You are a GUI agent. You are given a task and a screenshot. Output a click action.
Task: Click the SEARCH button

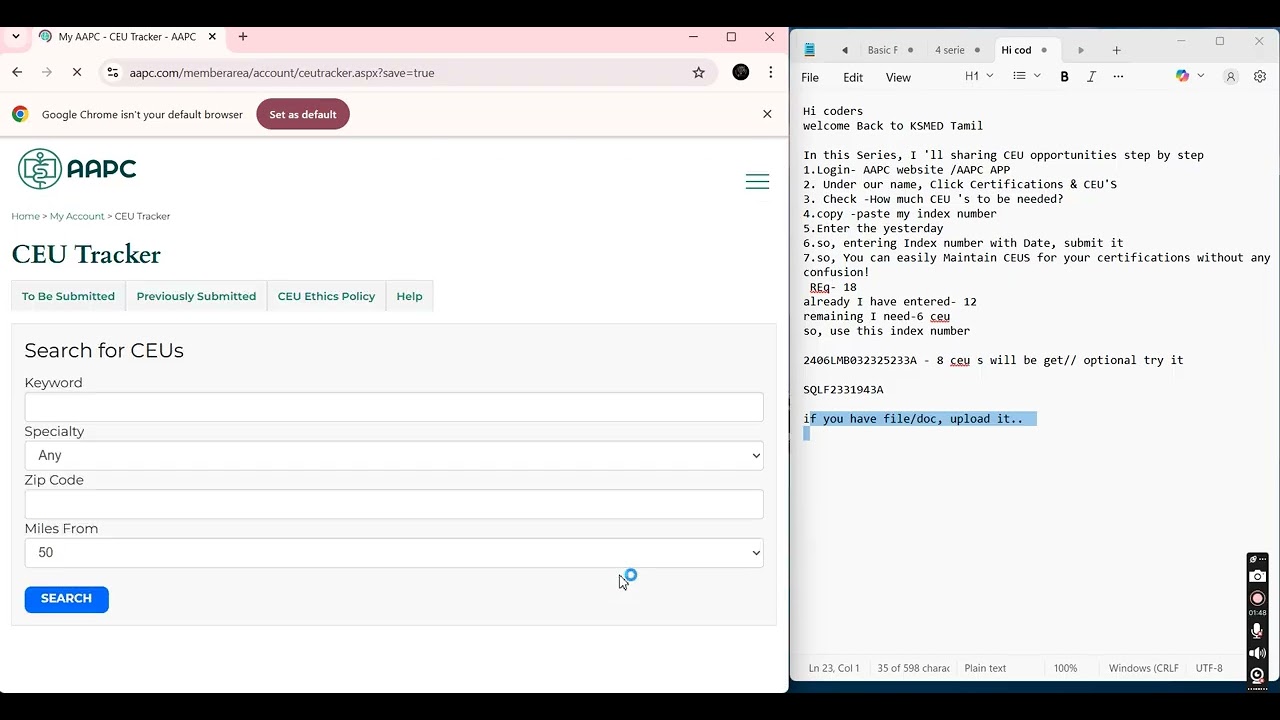66,598
